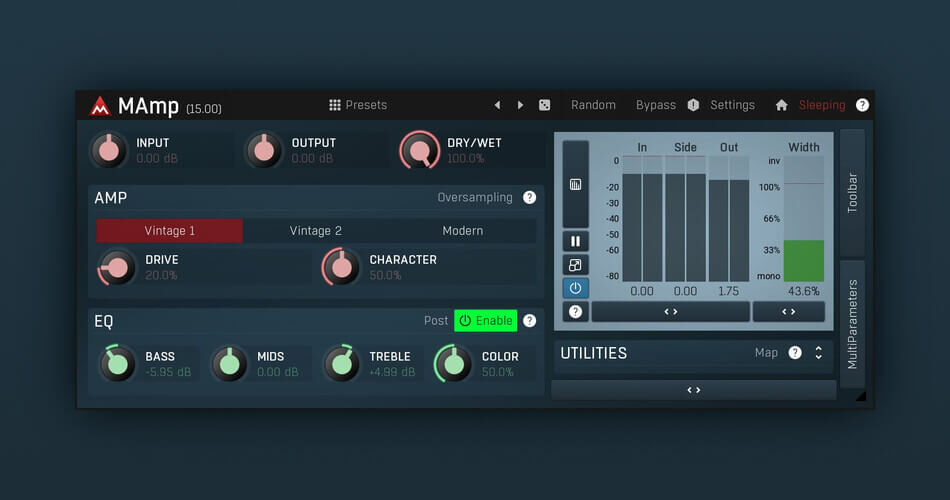The image size is (950, 500).
Task: Select the Vintage 2 amp tab
Action: click(316, 231)
